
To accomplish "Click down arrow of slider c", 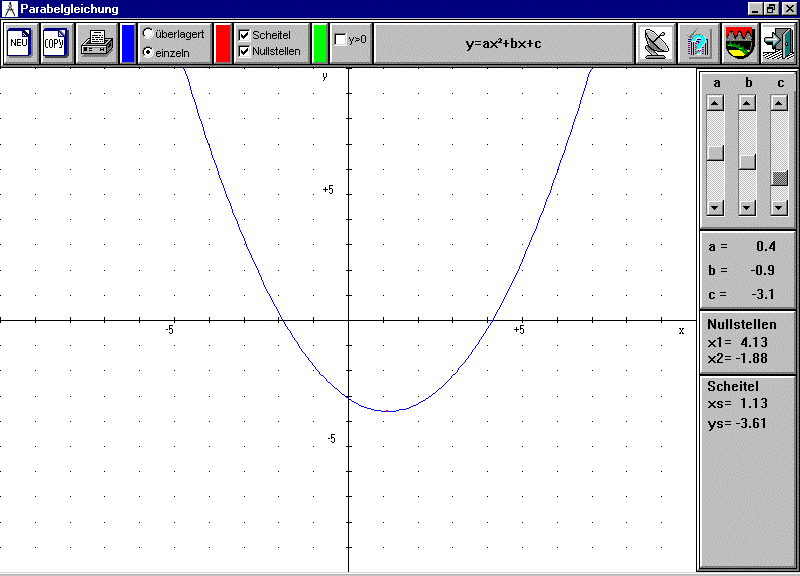I will click(779, 208).
